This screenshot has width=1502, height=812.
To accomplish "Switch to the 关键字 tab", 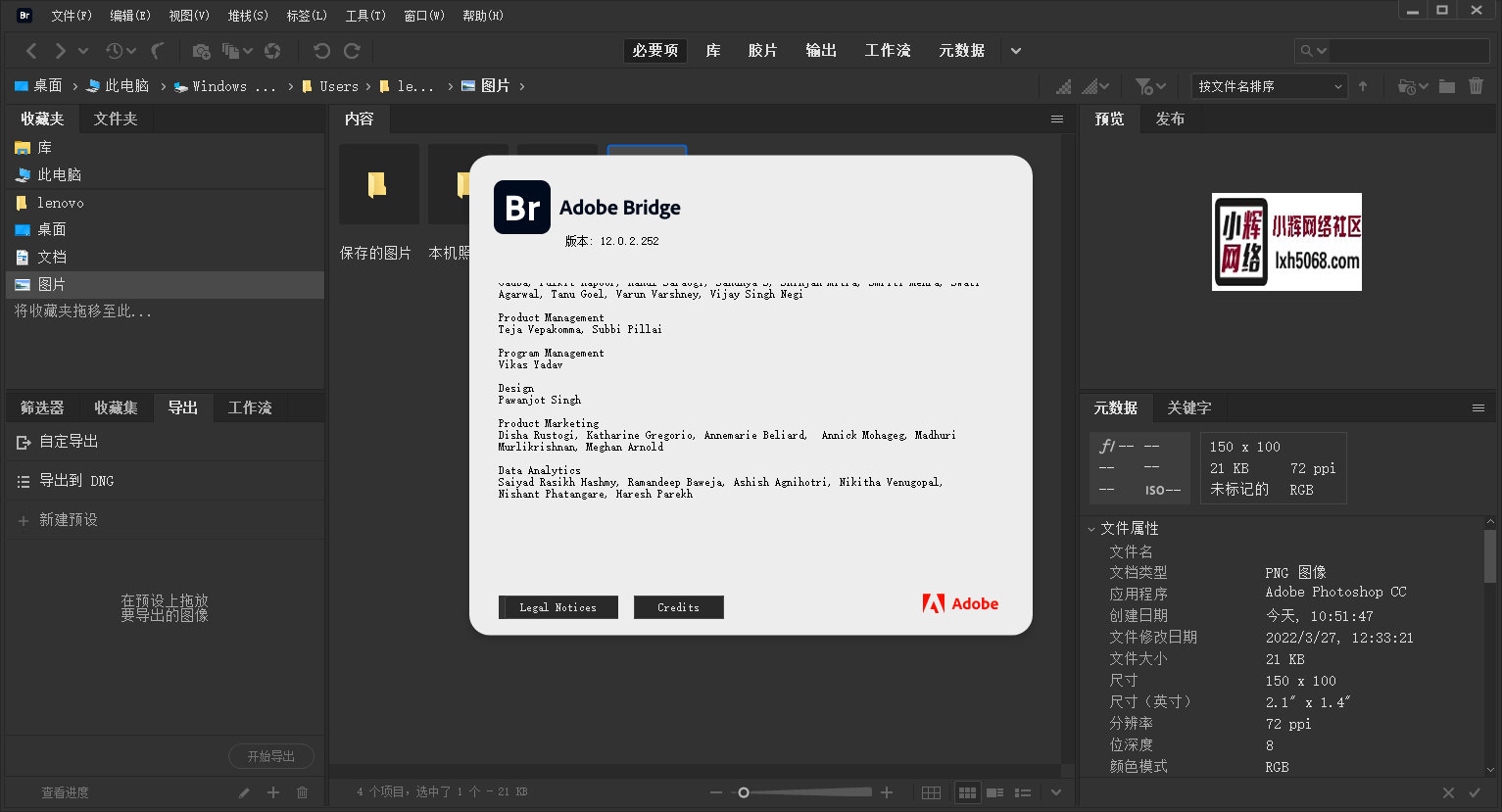I will tap(1189, 407).
